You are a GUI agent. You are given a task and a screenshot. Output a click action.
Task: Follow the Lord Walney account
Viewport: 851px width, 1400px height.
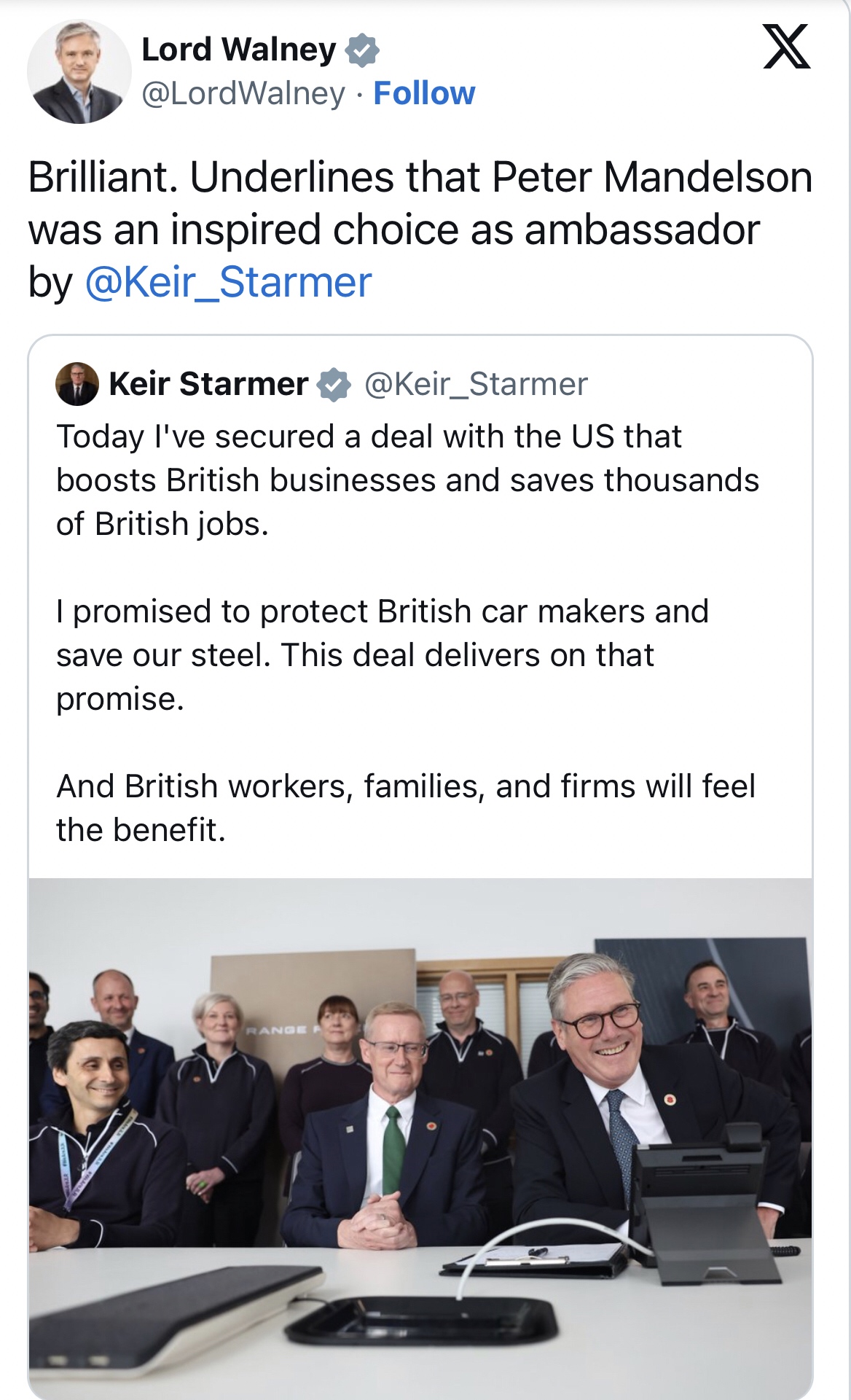424,93
